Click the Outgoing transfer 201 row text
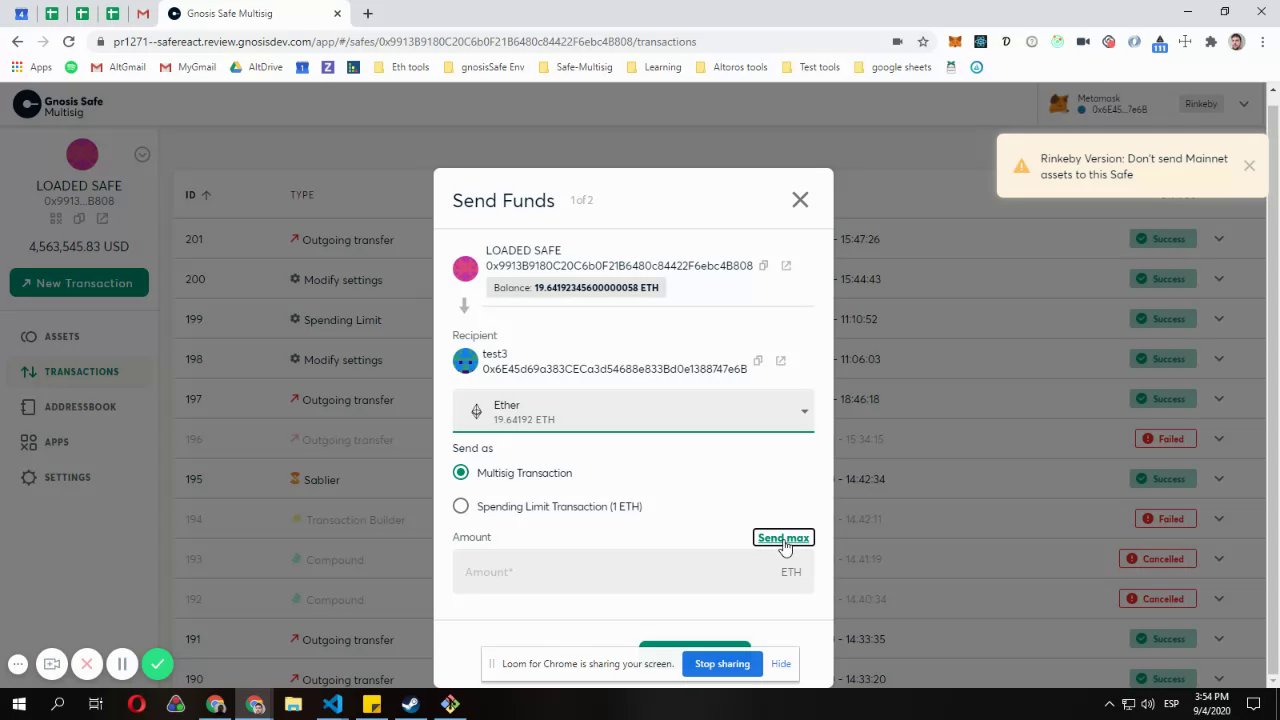The image size is (1280, 720). click(347, 240)
